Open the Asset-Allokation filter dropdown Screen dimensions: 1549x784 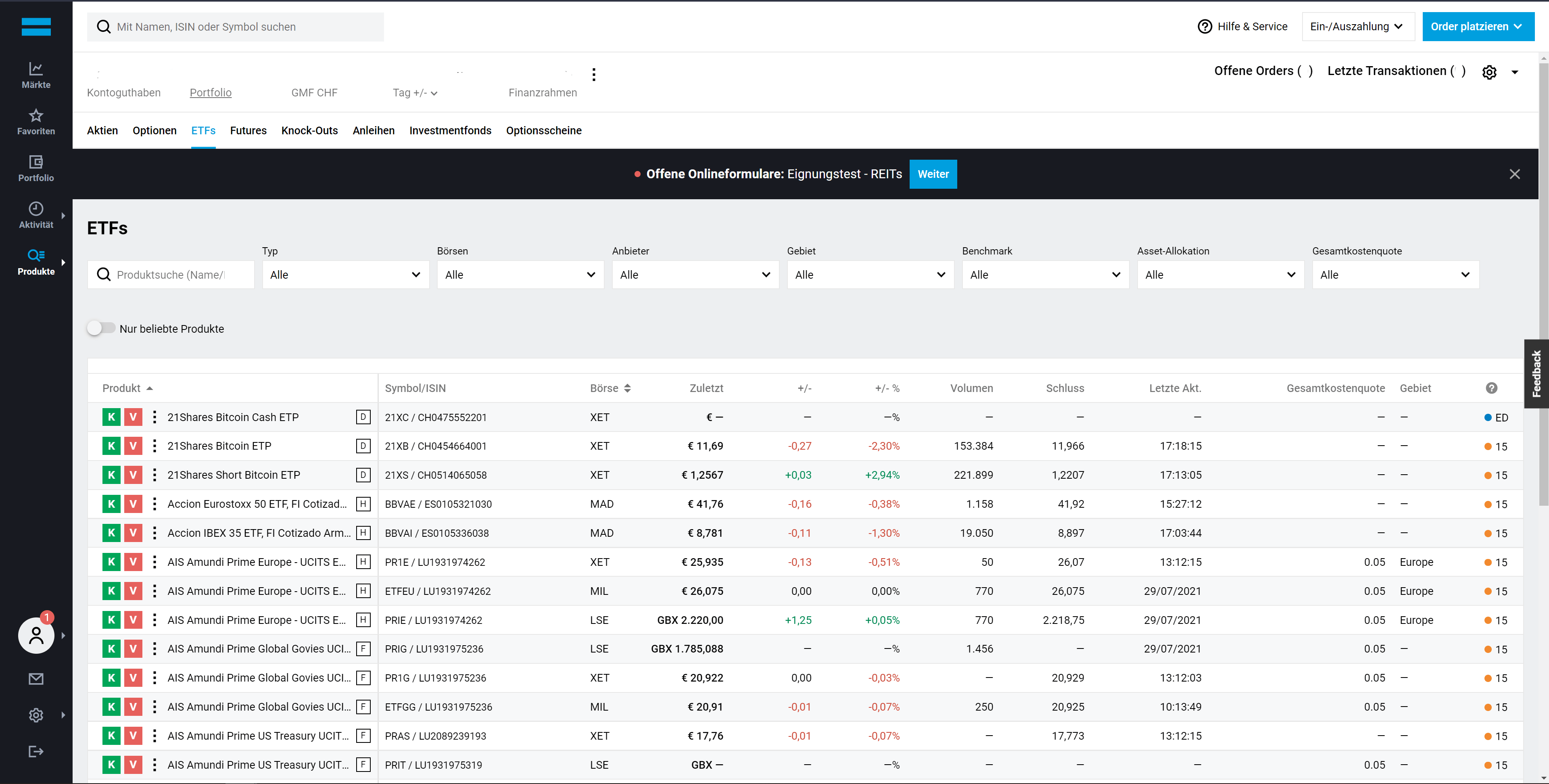(x=1220, y=275)
